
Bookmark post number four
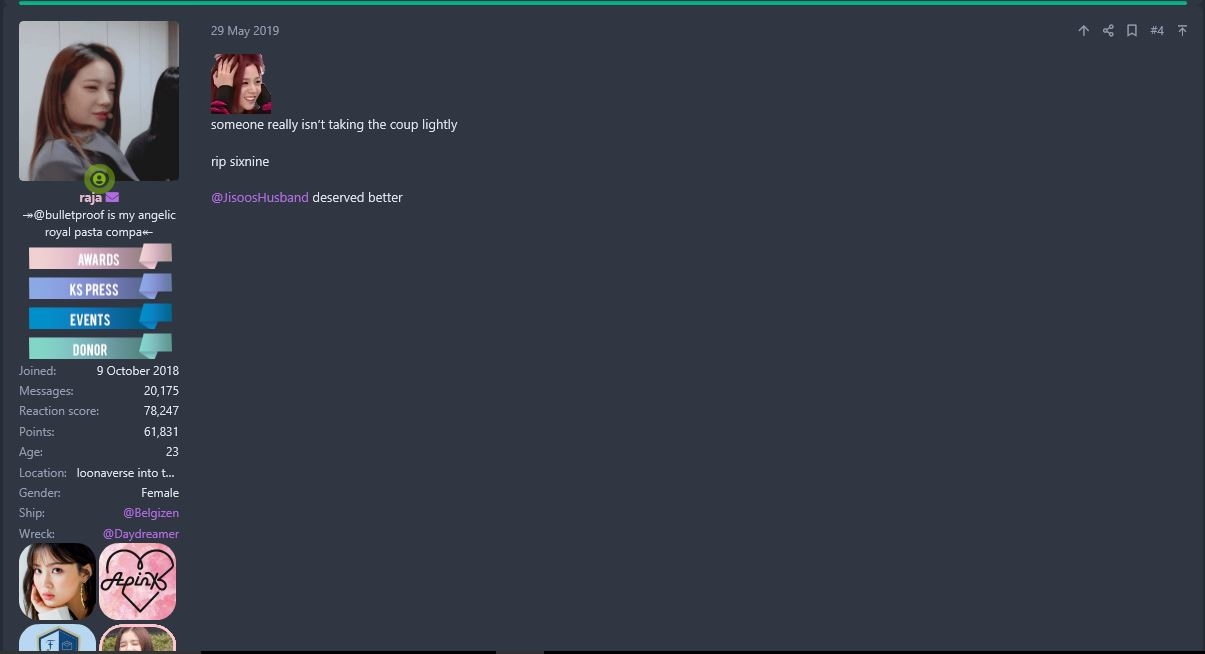click(x=1132, y=31)
